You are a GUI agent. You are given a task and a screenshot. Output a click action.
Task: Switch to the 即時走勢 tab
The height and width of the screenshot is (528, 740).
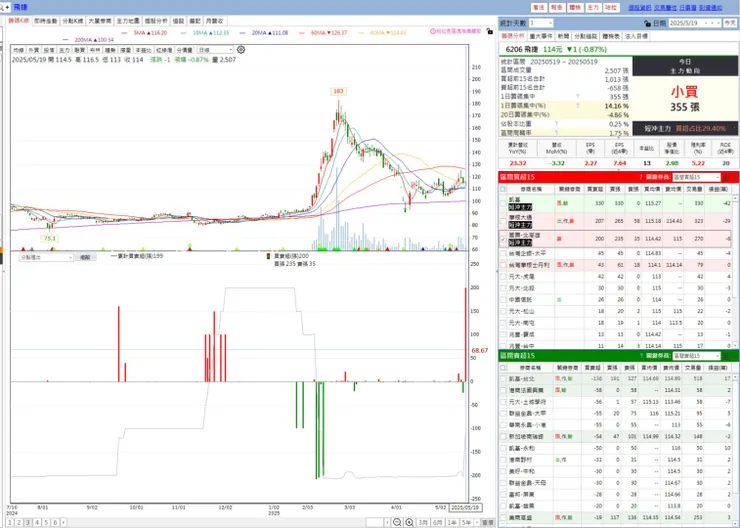click(46, 21)
